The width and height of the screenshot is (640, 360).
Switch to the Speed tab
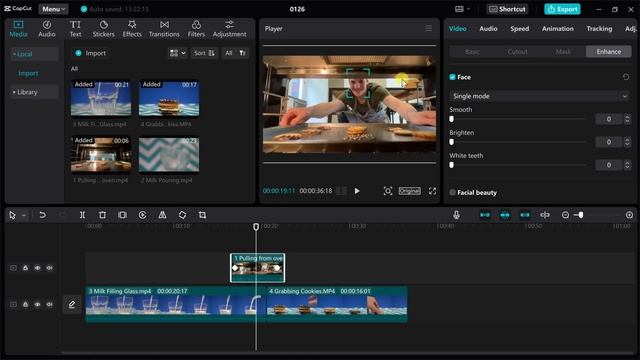pos(520,29)
